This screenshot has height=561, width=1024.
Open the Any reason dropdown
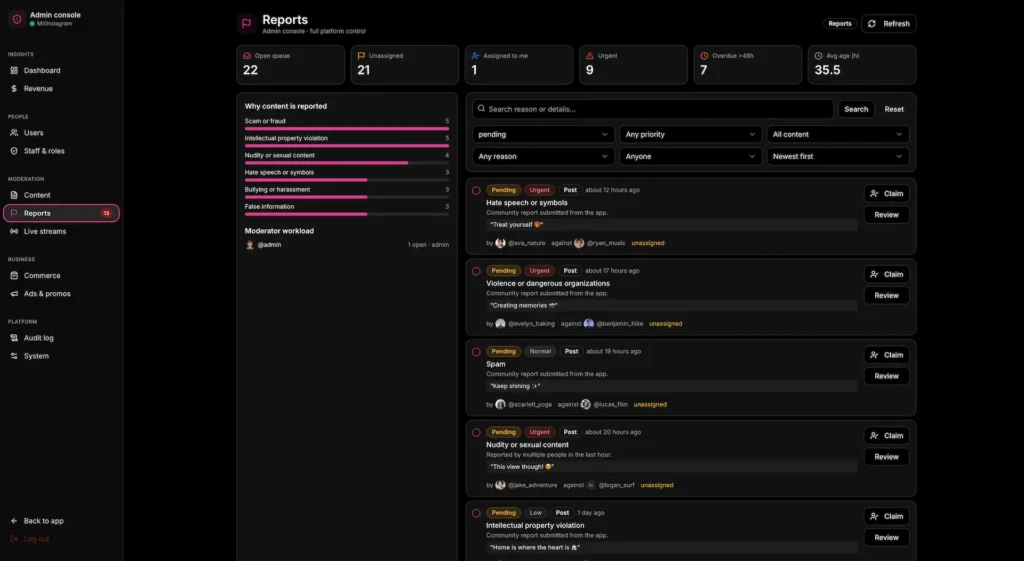coord(543,157)
